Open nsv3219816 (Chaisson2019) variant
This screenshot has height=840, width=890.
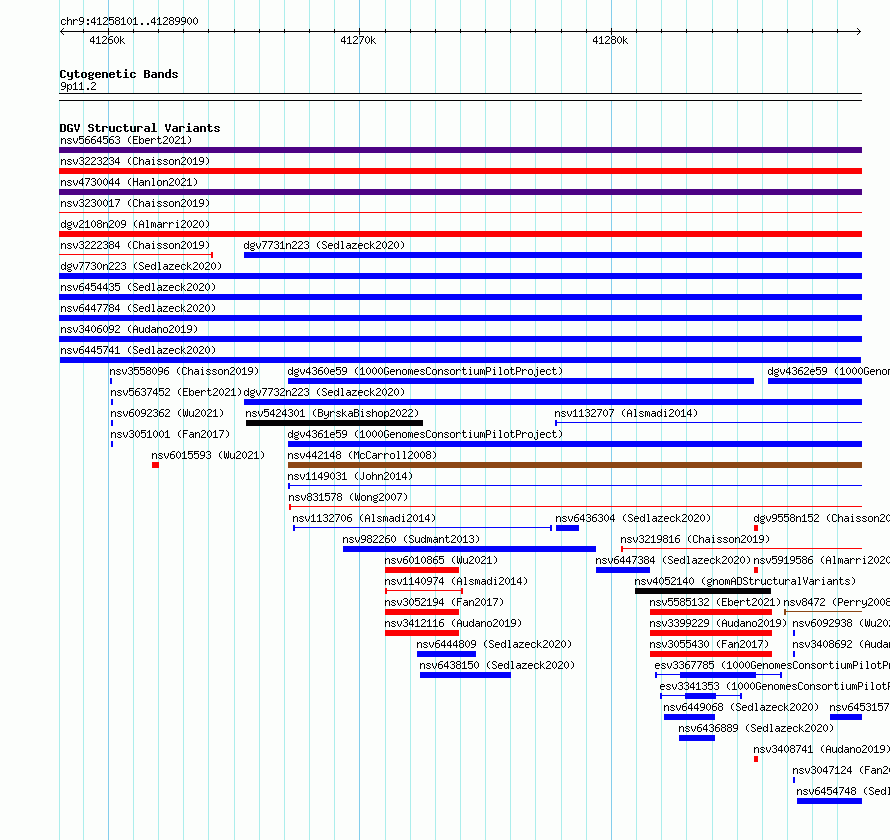(695, 539)
